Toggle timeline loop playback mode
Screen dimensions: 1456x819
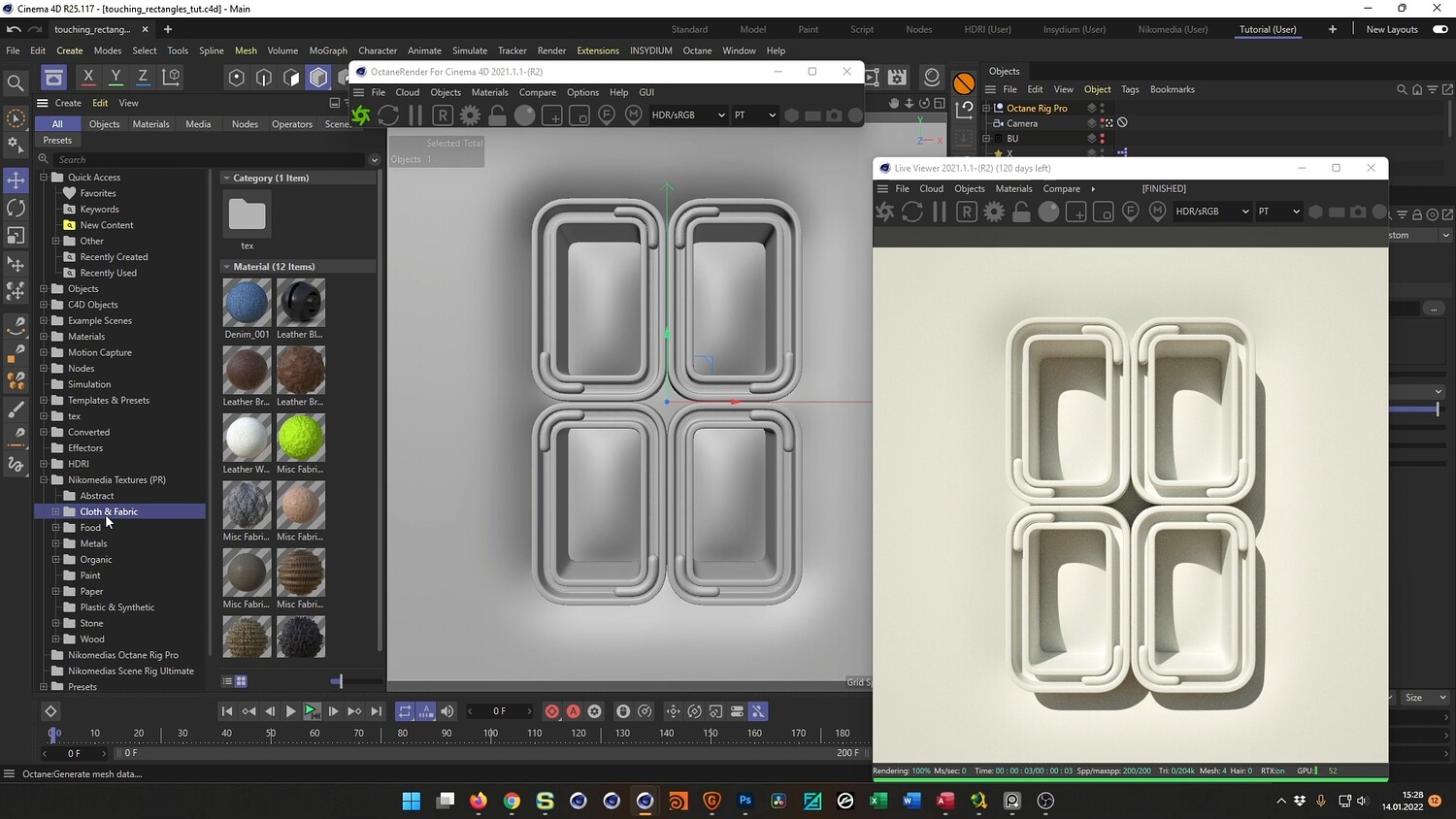tap(405, 711)
